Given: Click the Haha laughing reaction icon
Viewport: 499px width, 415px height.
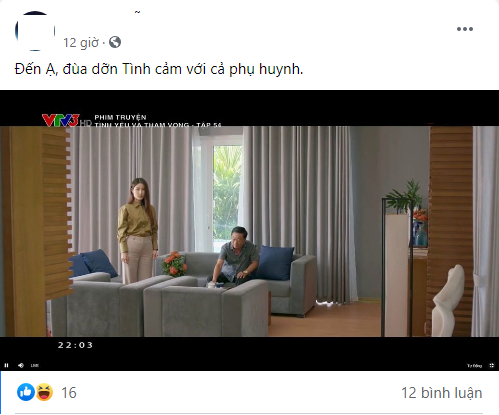Looking at the screenshot, I should [44, 392].
